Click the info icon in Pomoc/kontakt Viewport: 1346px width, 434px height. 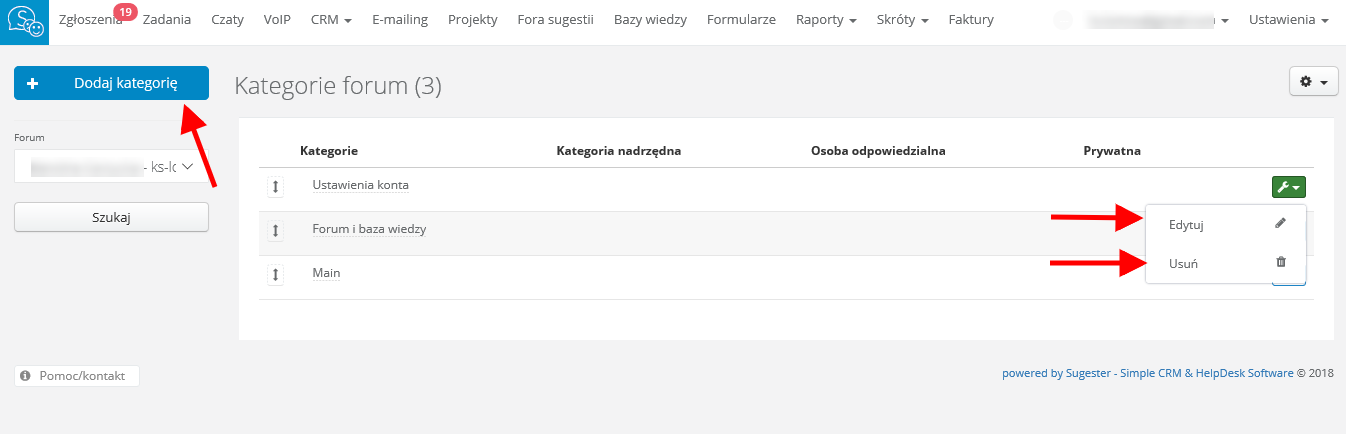(26, 376)
